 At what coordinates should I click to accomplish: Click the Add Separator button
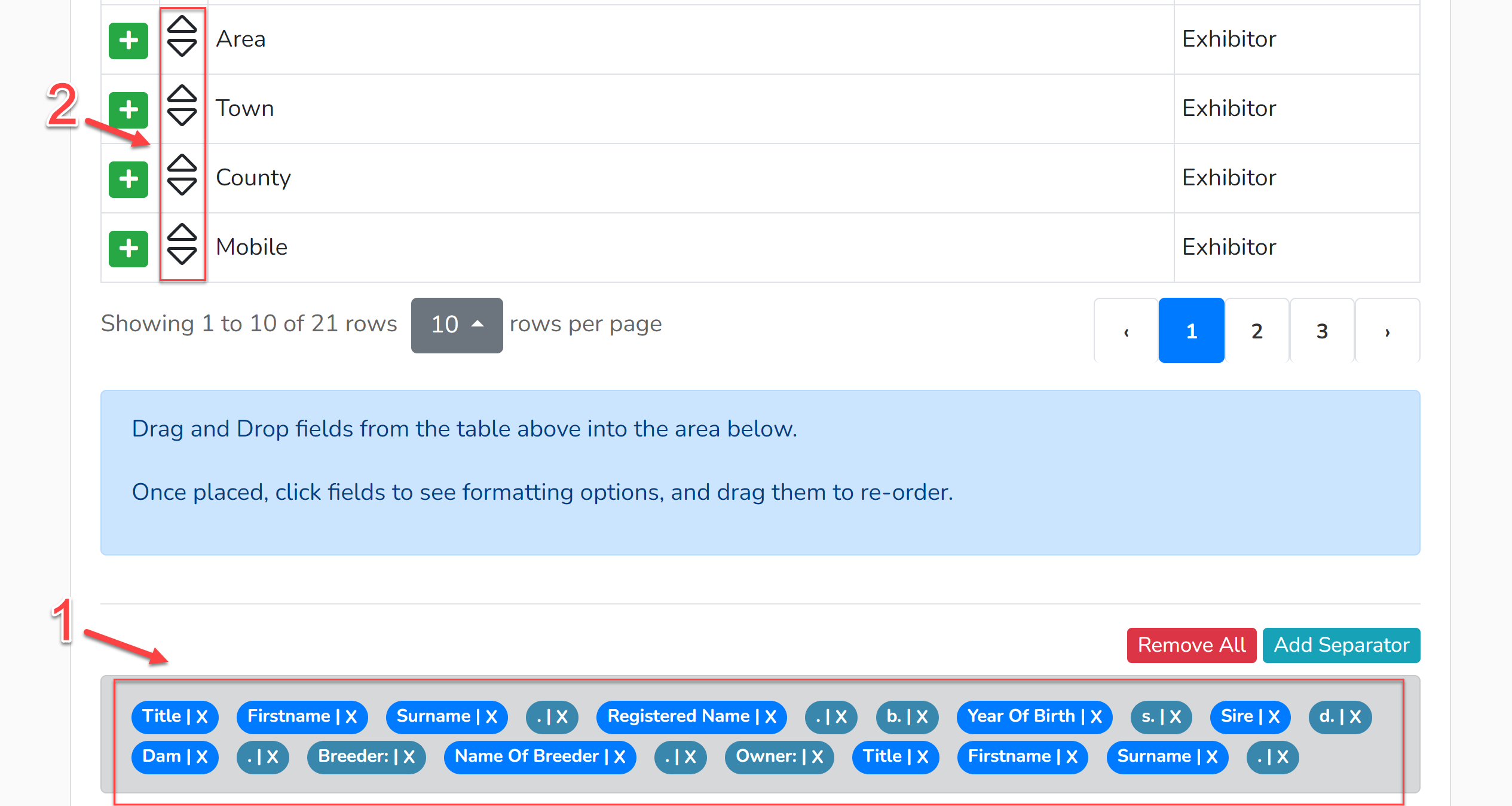click(1342, 645)
